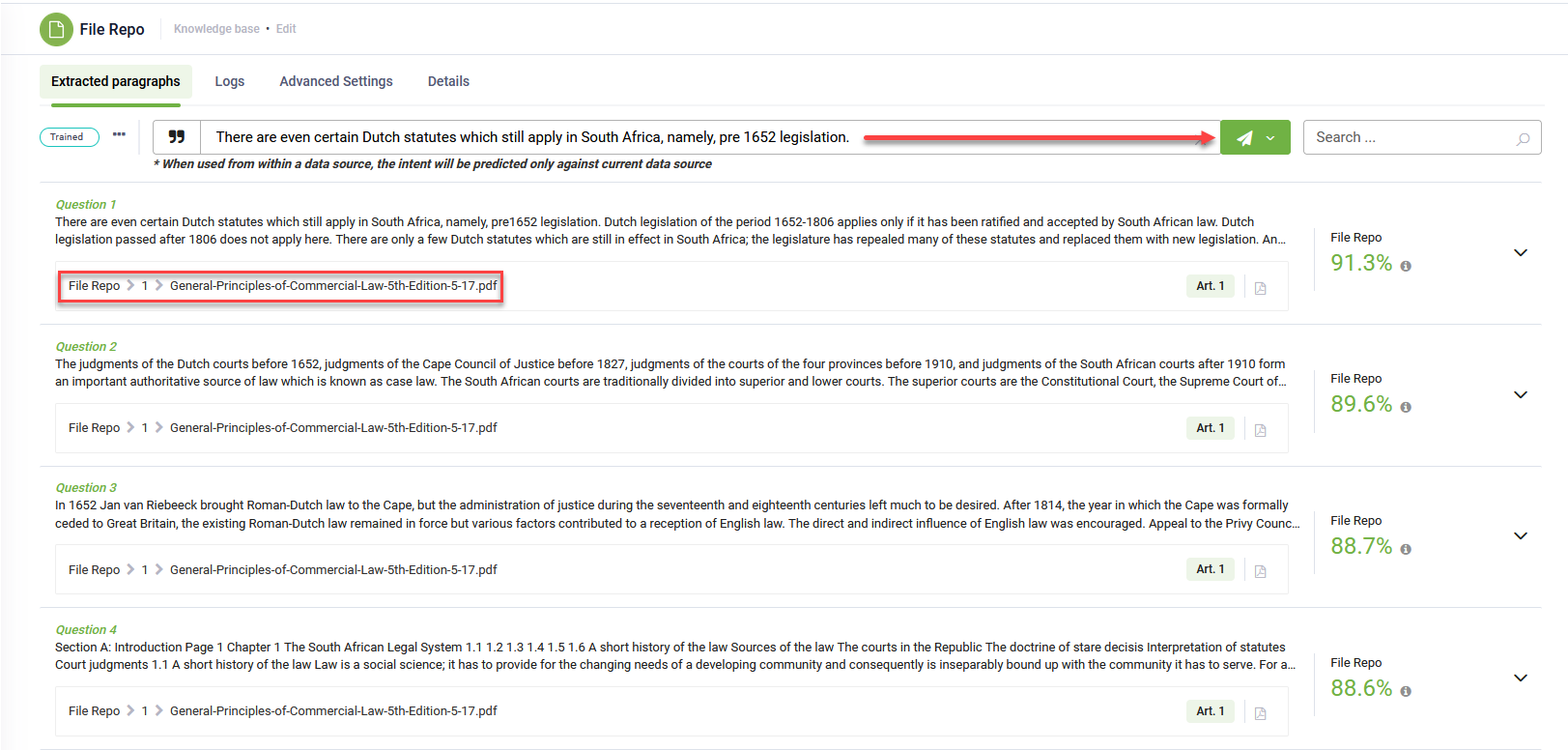The width and height of the screenshot is (1568, 750).
Task: Click the info icon next to 91.3% score
Action: coord(1406,266)
